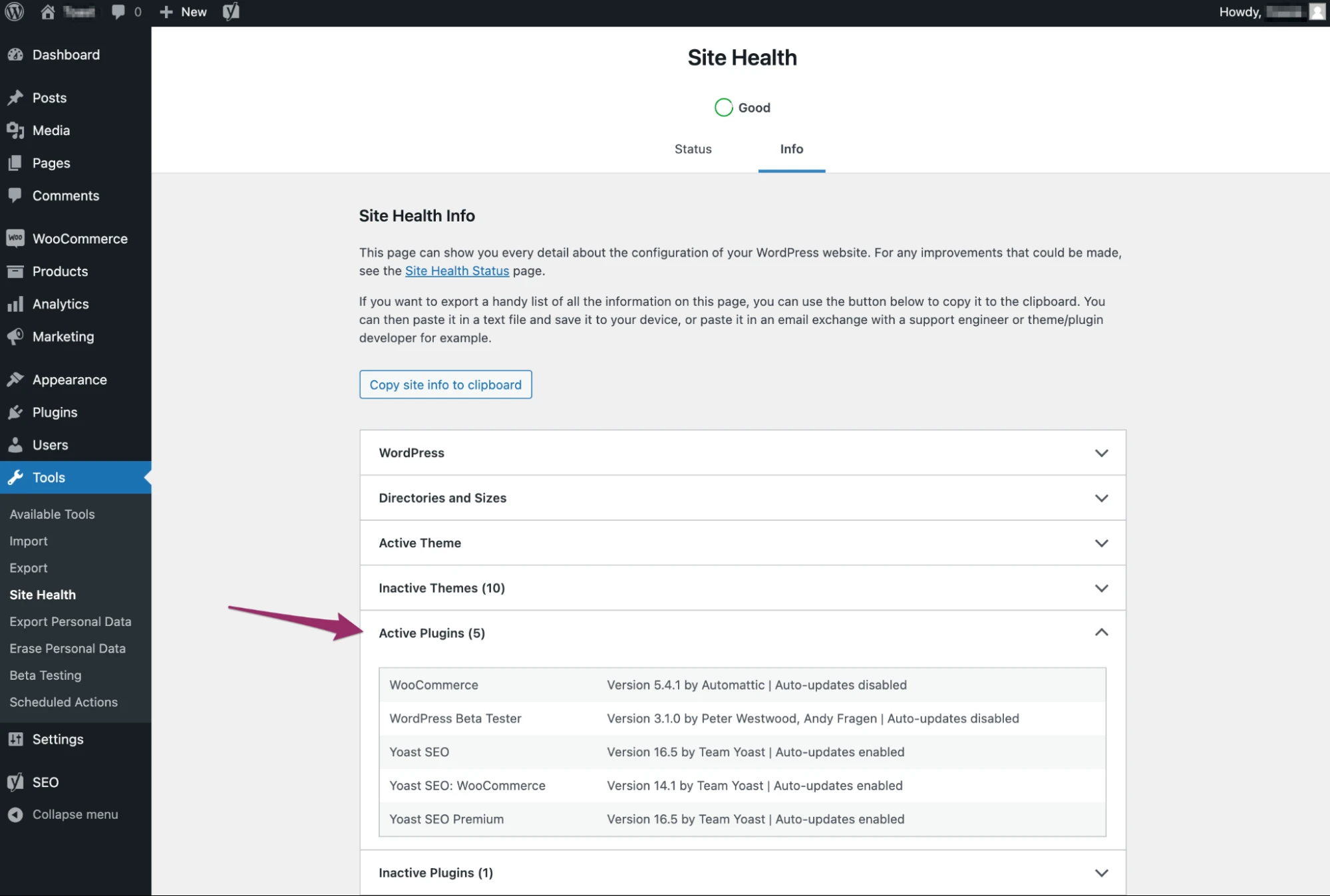Click the Plugins plug icon
Viewport: 1330px width, 896px height.
click(15, 412)
